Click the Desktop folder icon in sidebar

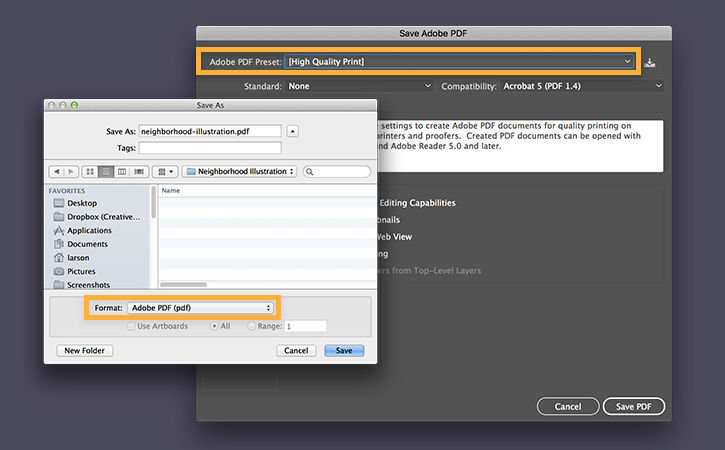59,203
